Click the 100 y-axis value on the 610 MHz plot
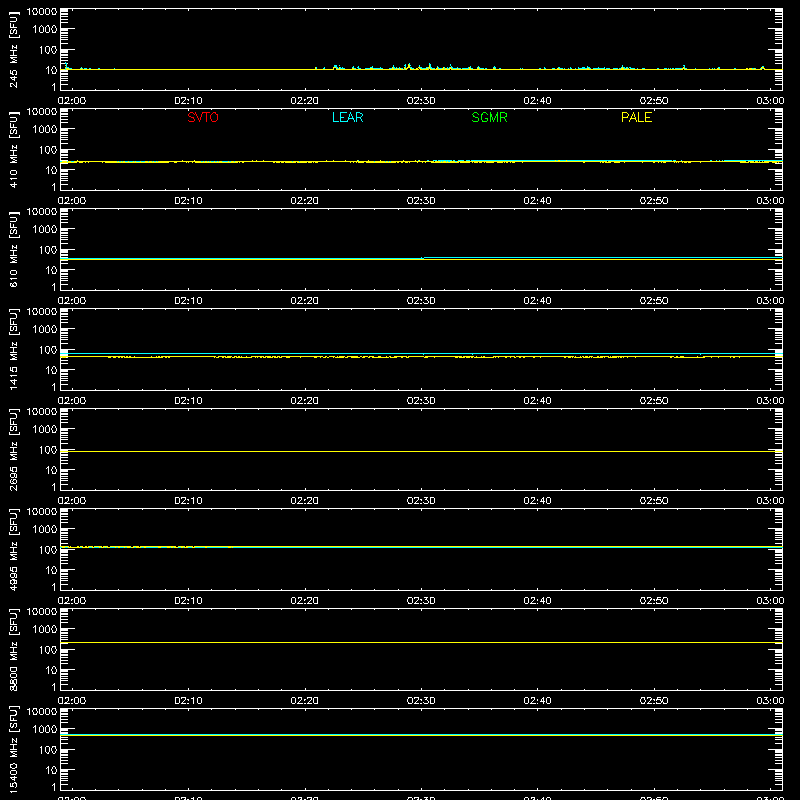Screen dimensions: 800x800 (48, 250)
